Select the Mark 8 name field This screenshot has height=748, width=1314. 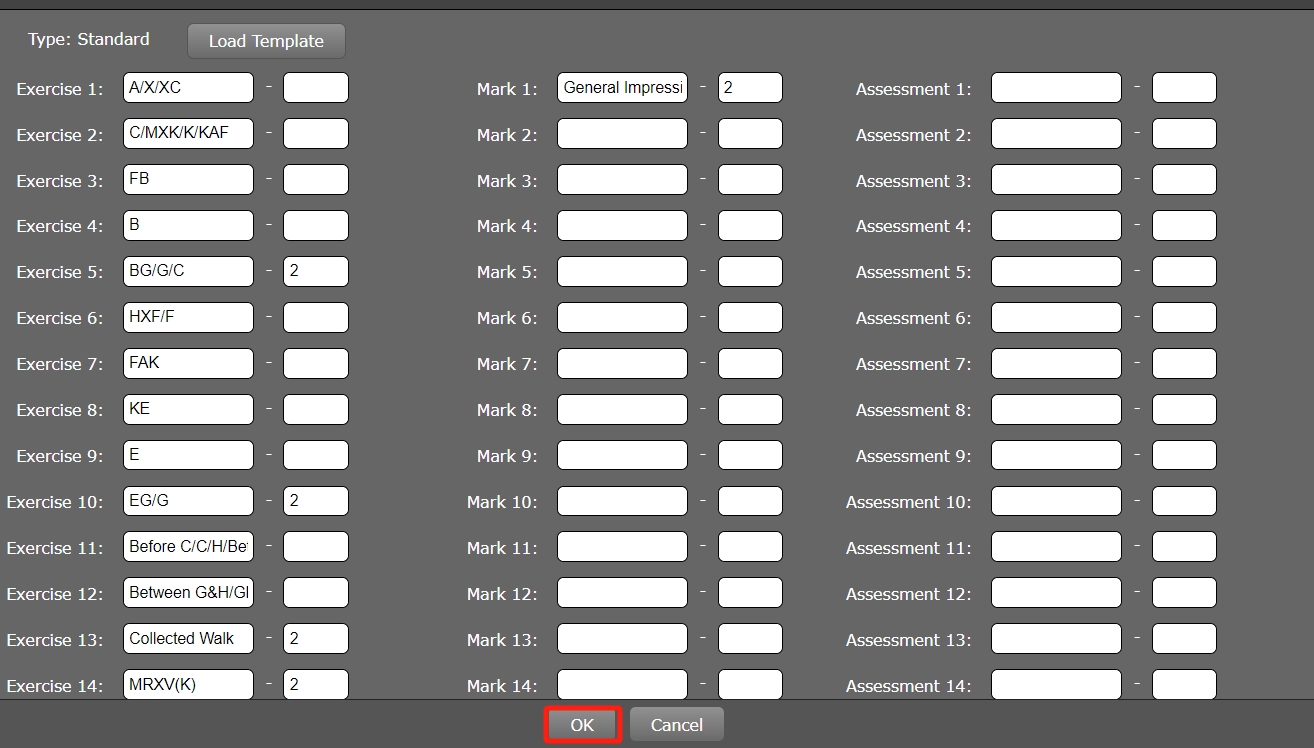point(622,410)
